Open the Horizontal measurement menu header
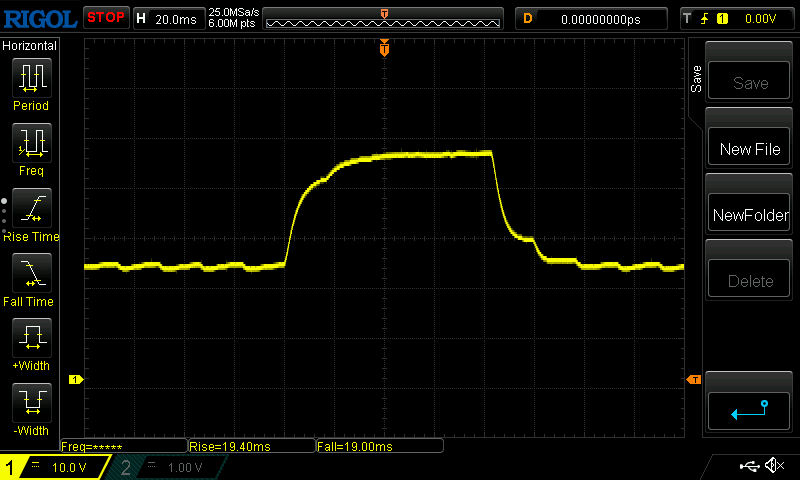This screenshot has height=480, width=800. (x=30, y=46)
